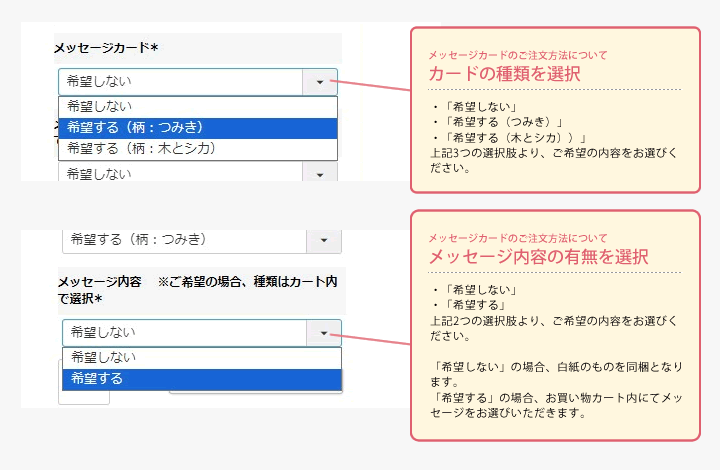Click the select box showing 希望する（柄：つみき）
The height and width of the screenshot is (470, 720).
tap(202, 241)
